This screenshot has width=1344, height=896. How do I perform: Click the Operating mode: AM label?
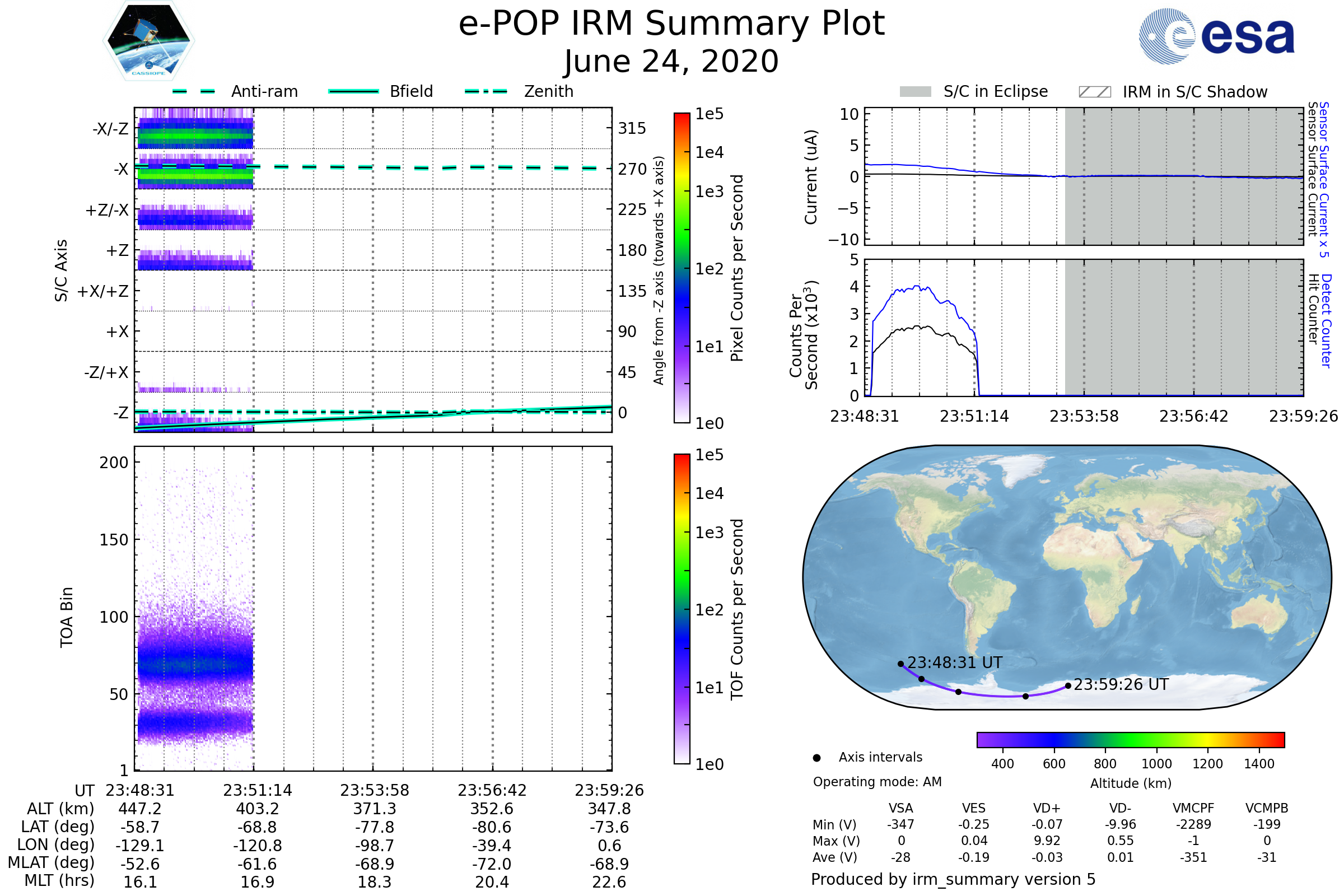click(x=877, y=782)
